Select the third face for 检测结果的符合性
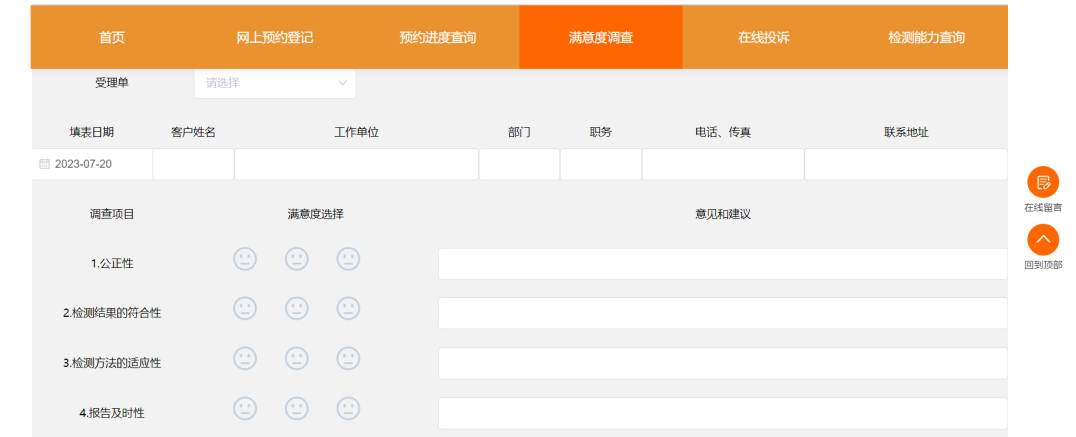The height and width of the screenshot is (437, 1076). pyautogui.click(x=348, y=309)
